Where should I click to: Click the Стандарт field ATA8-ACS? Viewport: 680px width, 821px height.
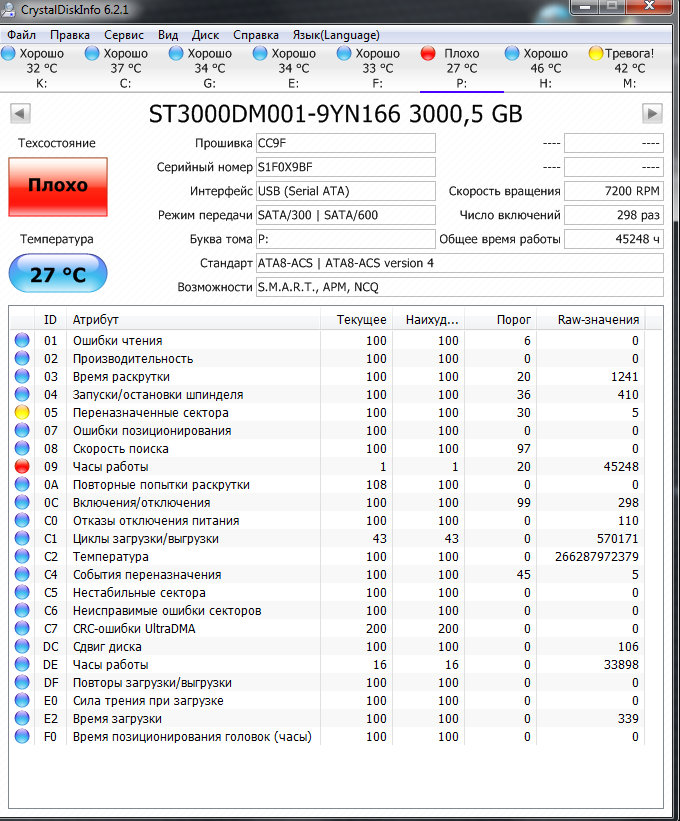tap(460, 263)
